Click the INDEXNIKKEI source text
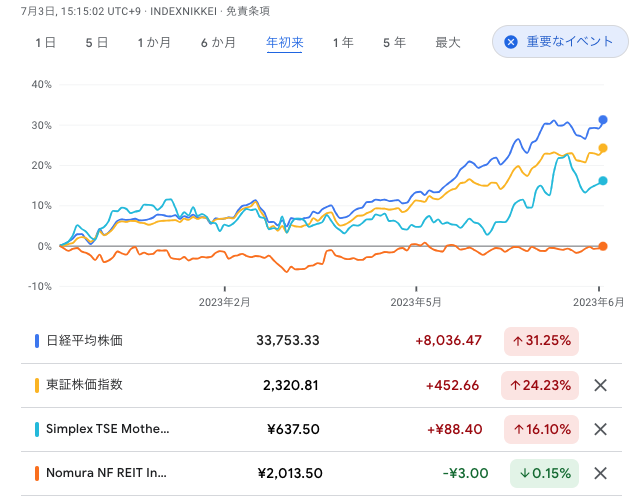 click(x=183, y=11)
